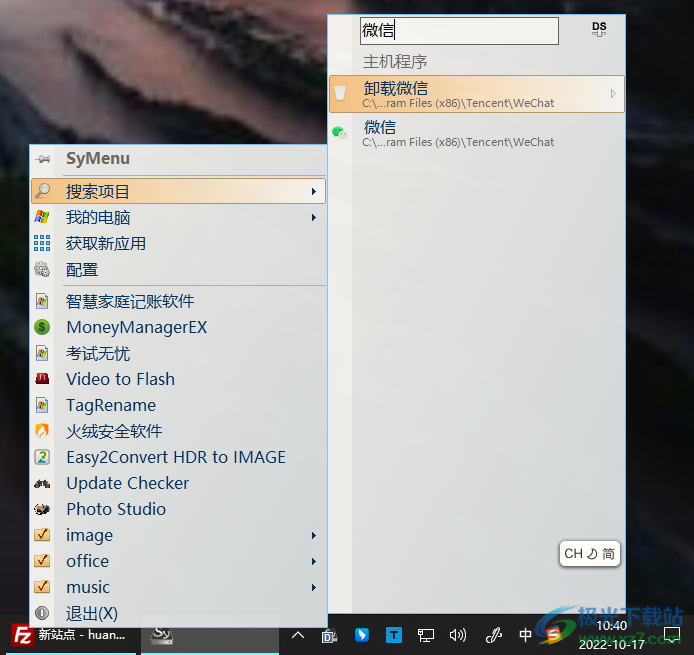This screenshot has width=694, height=655.
Task: Toggle the 中 input language indicator in tray
Action: 525,635
